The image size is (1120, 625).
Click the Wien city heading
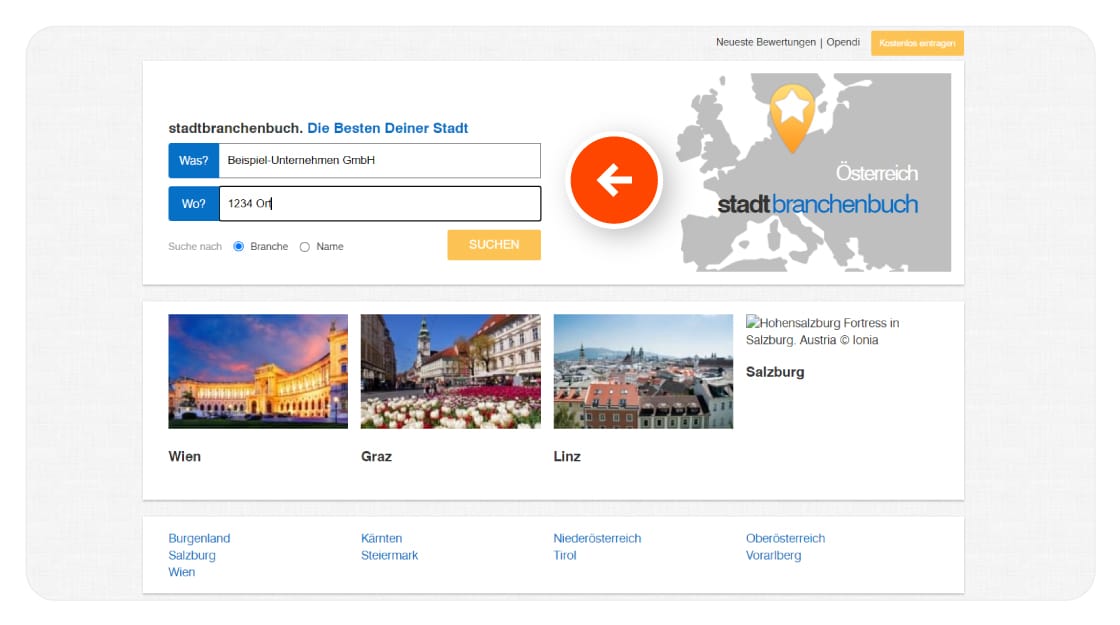(x=184, y=456)
